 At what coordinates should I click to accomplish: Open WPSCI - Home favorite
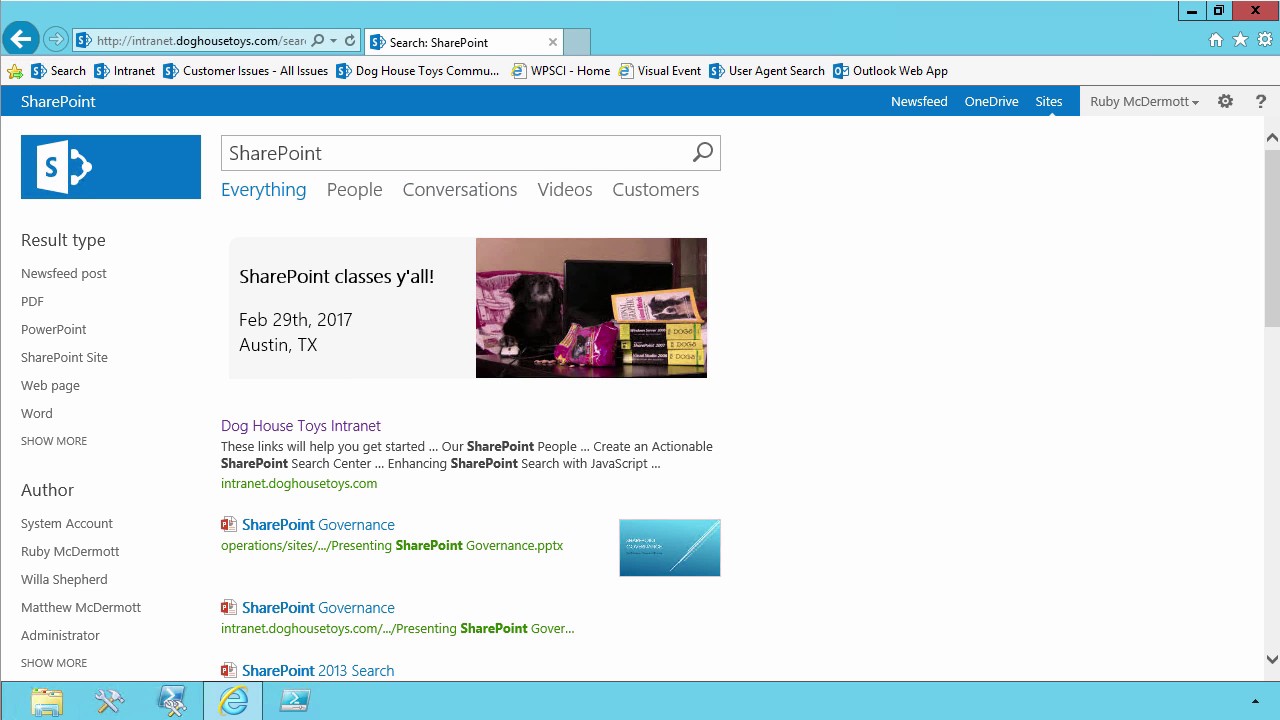[x=560, y=71]
